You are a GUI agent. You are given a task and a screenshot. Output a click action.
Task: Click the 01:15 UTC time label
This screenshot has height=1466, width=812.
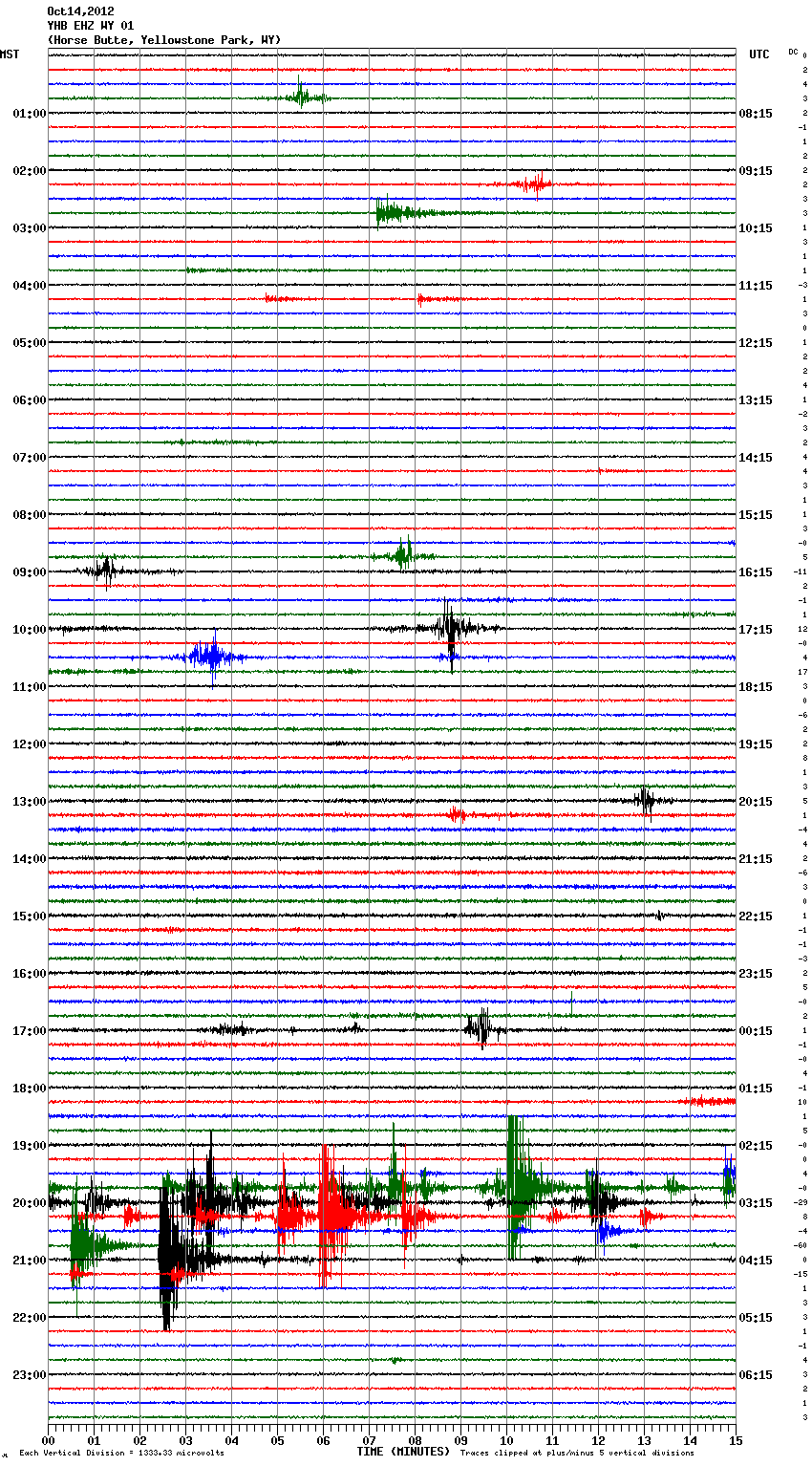pyautogui.click(x=756, y=1089)
